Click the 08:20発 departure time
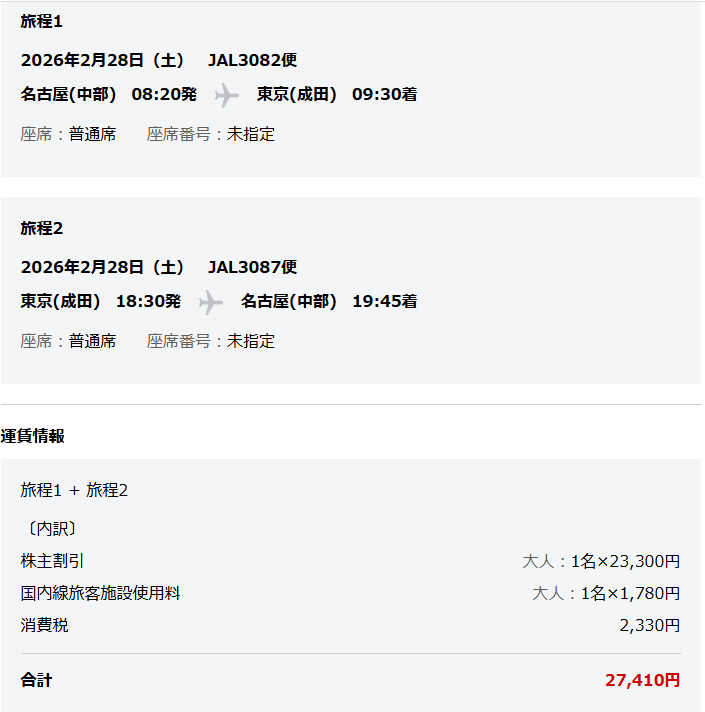The image size is (705, 712). click(x=164, y=95)
